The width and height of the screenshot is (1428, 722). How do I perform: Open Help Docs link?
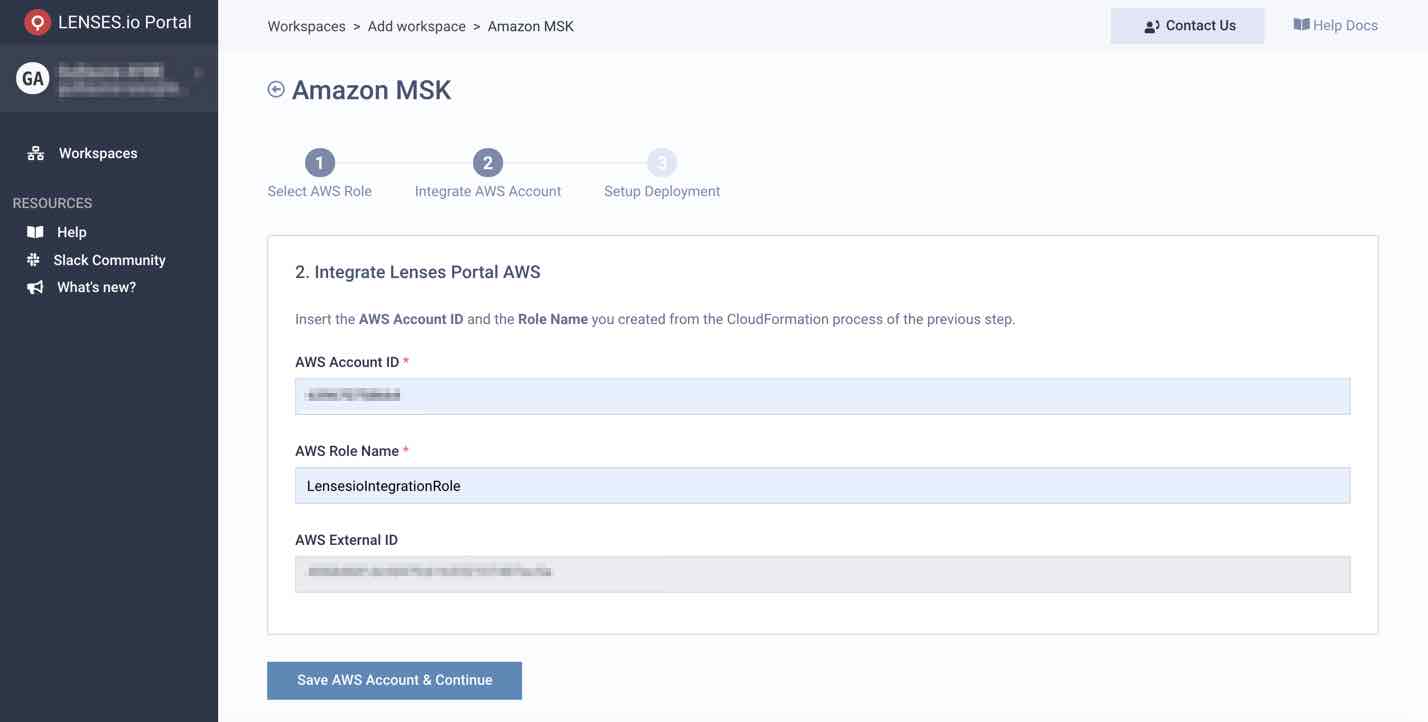point(1335,25)
